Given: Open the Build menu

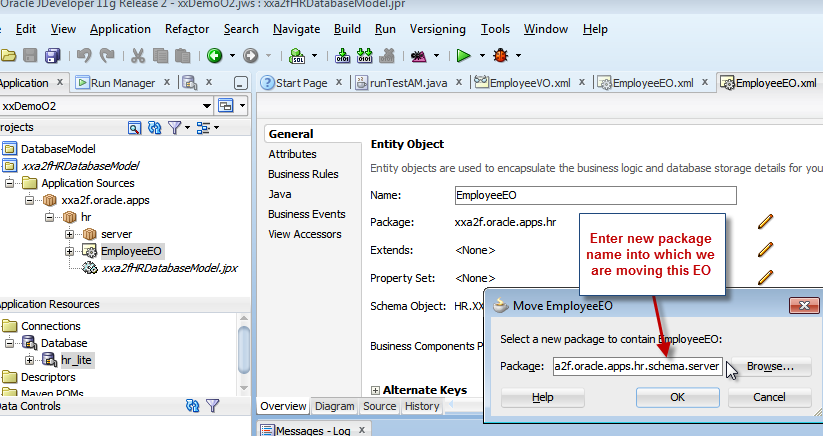Looking at the screenshot, I should click(x=347, y=29).
